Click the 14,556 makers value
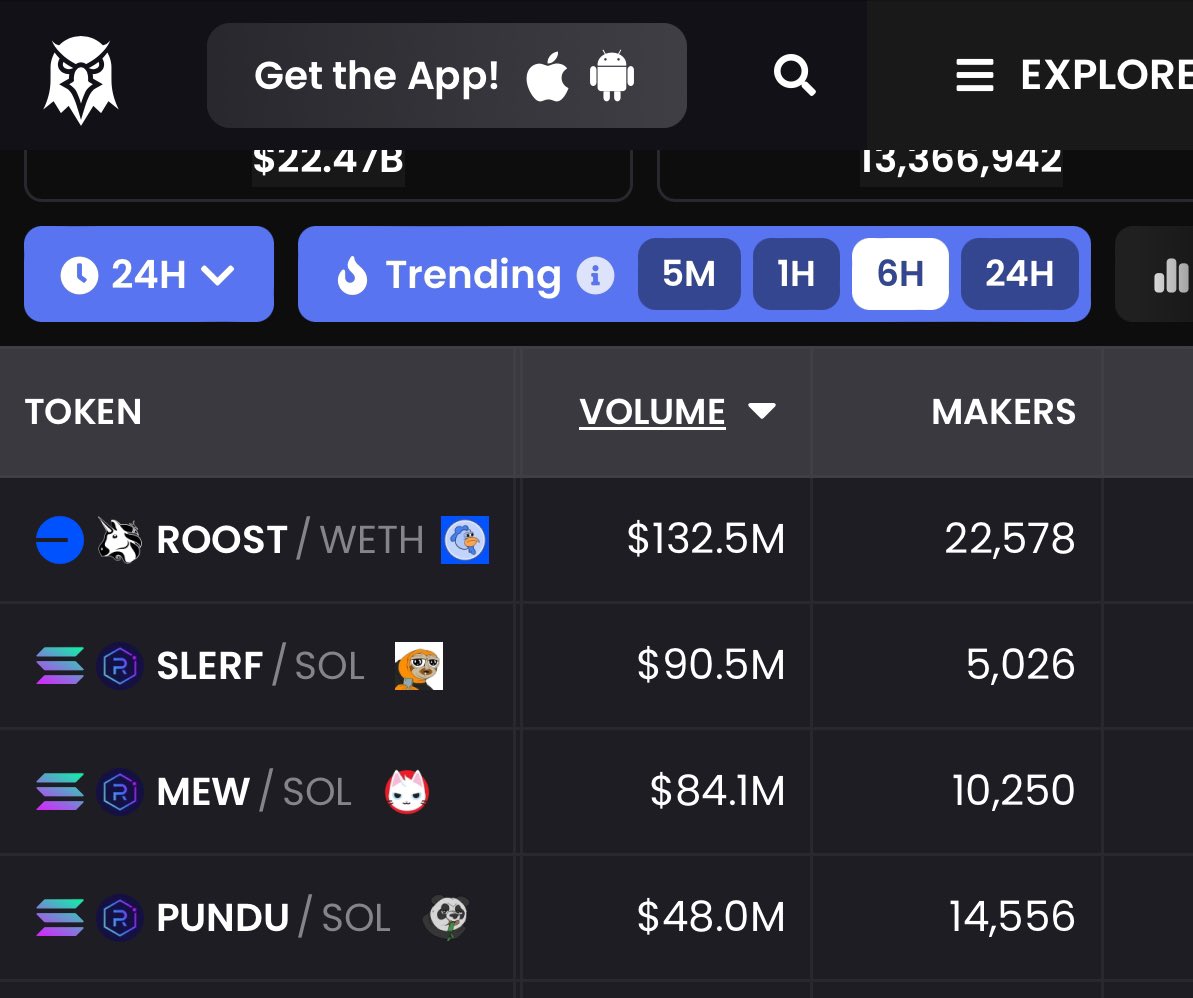The width and height of the screenshot is (1193, 998). pos(1012,917)
